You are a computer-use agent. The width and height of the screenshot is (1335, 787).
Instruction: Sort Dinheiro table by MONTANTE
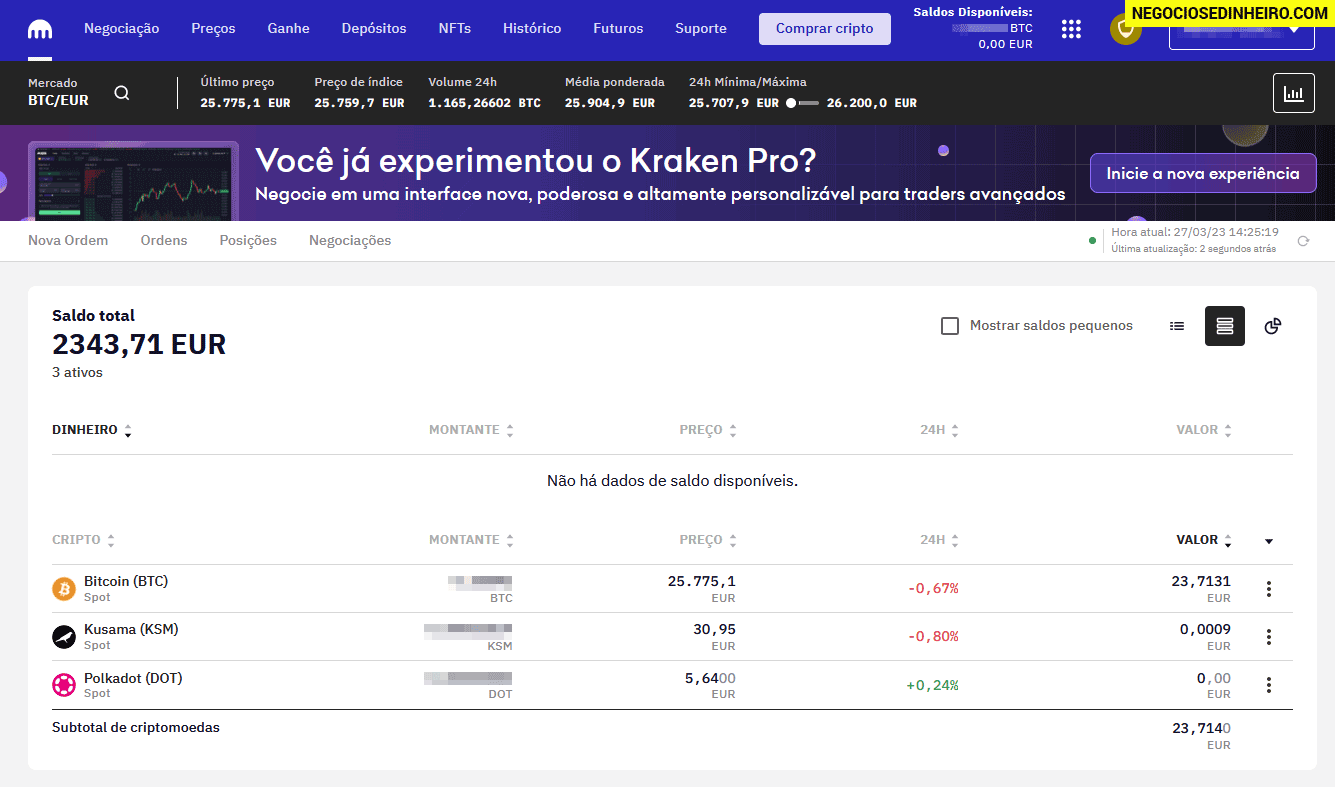(471, 430)
